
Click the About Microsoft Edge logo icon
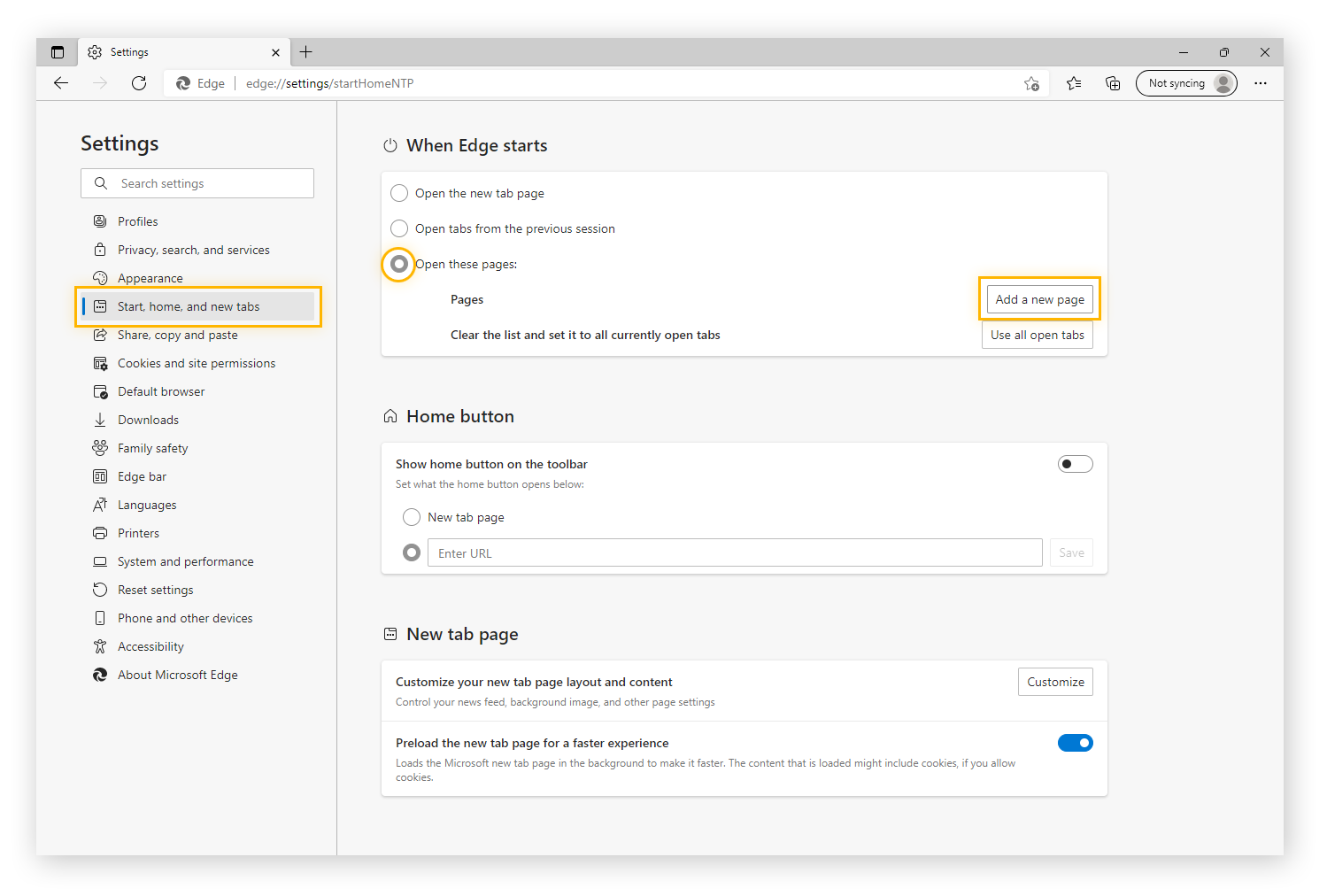coord(100,675)
